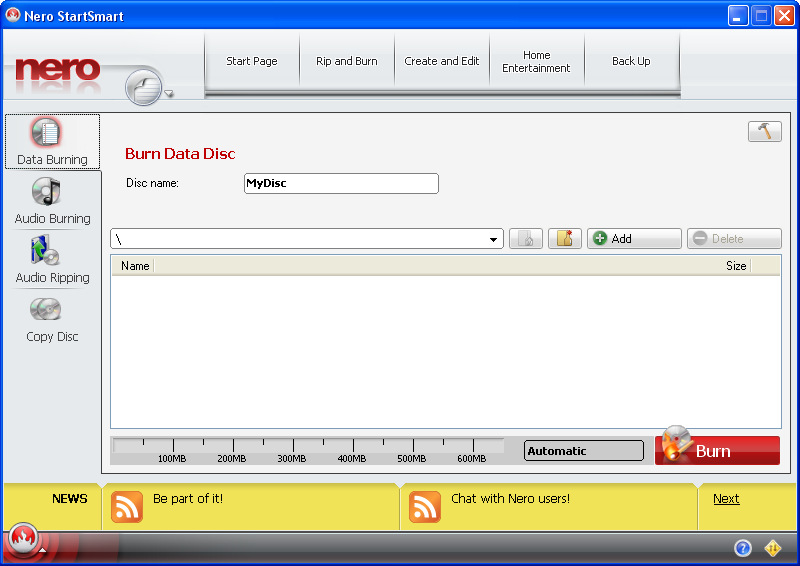
Task: Open the application launcher dropdown beside Nero logo
Action: [148, 90]
